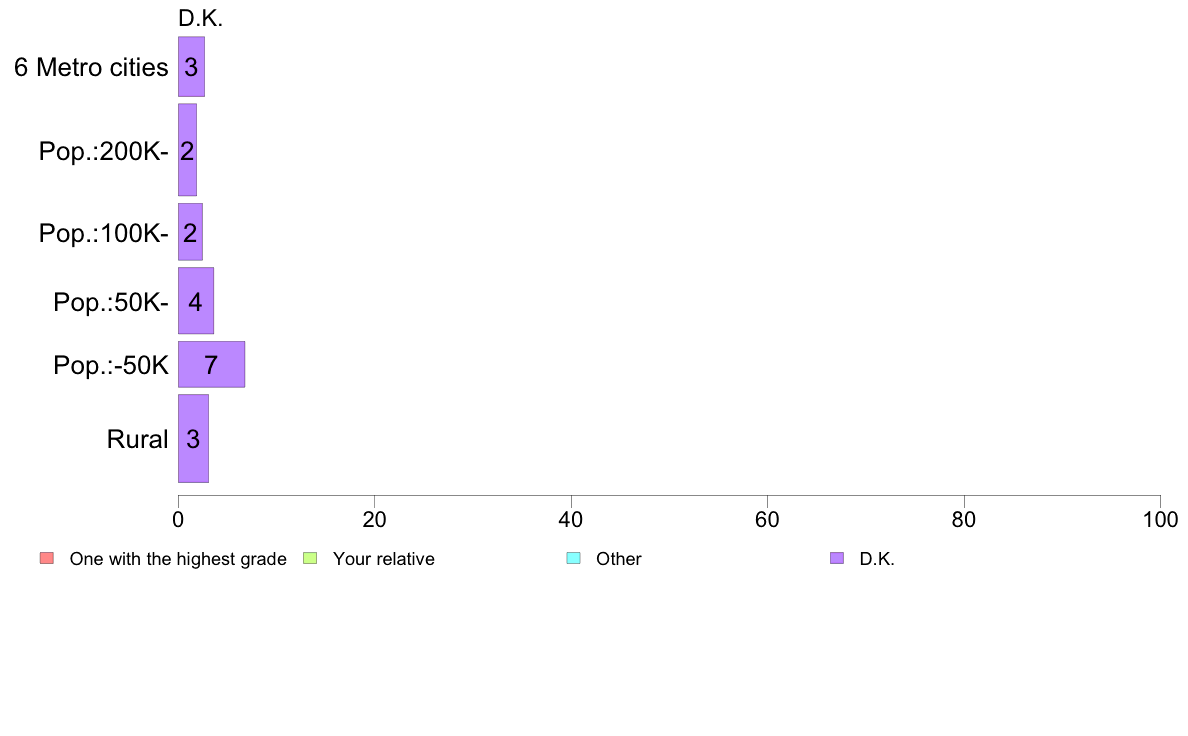
Task: Select the '6 Metro cities' bar
Action: point(191,67)
